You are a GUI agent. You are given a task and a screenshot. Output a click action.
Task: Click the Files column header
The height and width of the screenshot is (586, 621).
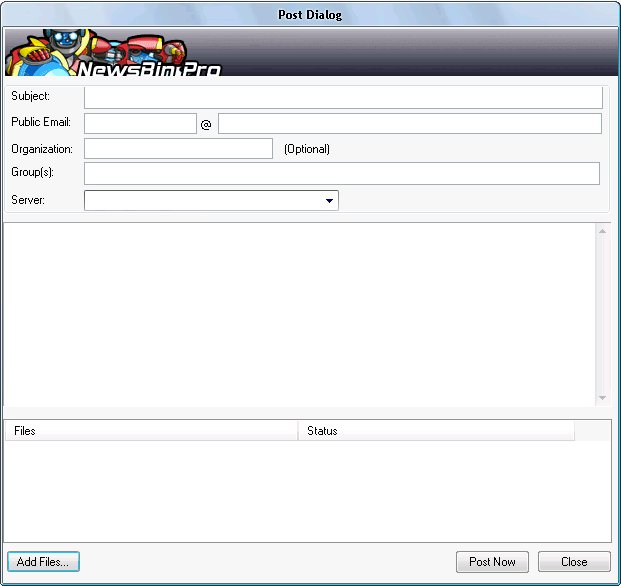151,431
